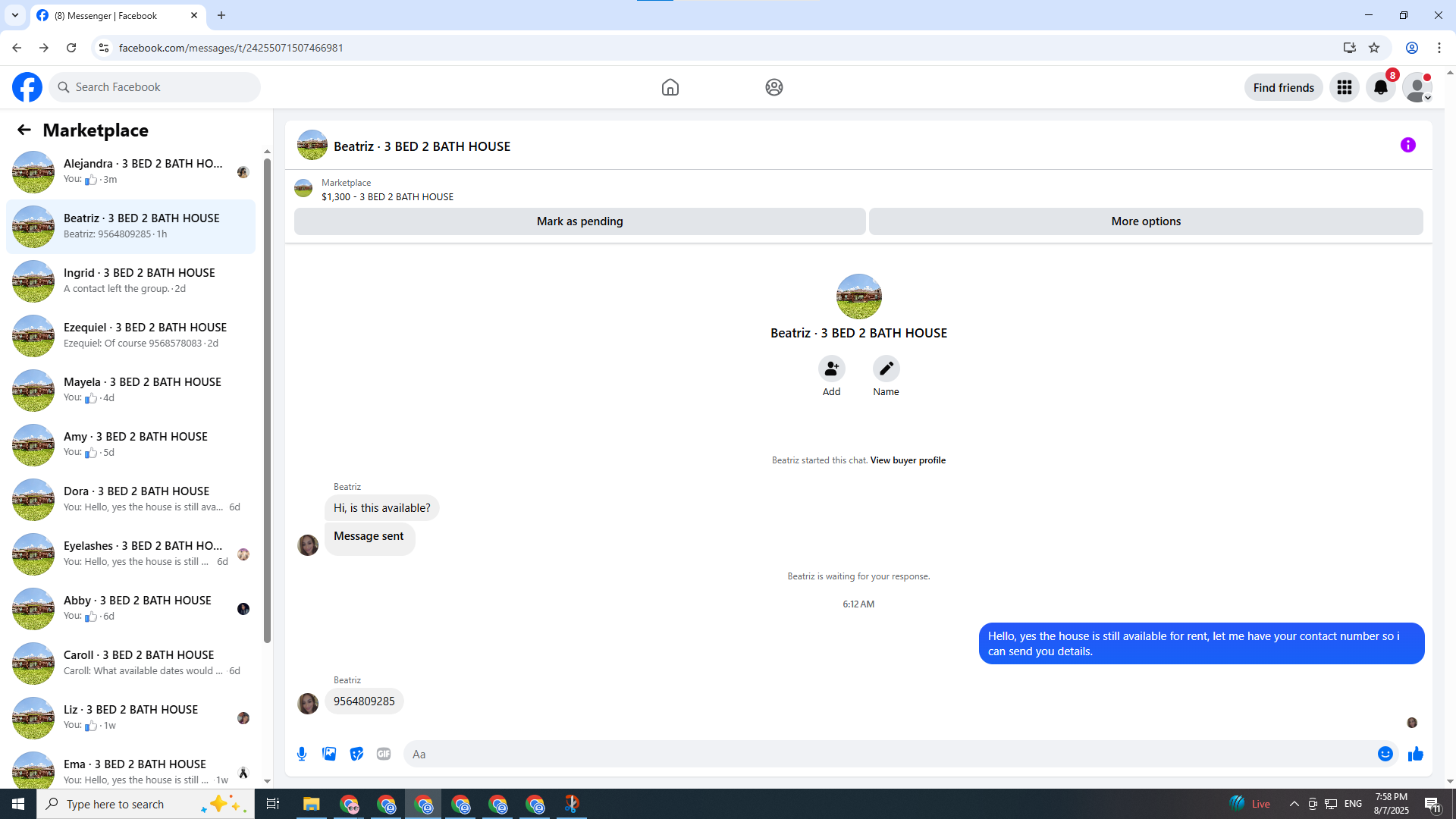Open the Ingrid conversation

(131, 281)
